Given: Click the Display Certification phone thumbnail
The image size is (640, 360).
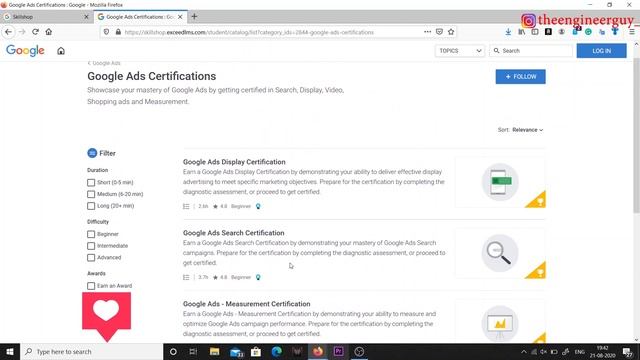Looking at the screenshot, I should point(500,182).
